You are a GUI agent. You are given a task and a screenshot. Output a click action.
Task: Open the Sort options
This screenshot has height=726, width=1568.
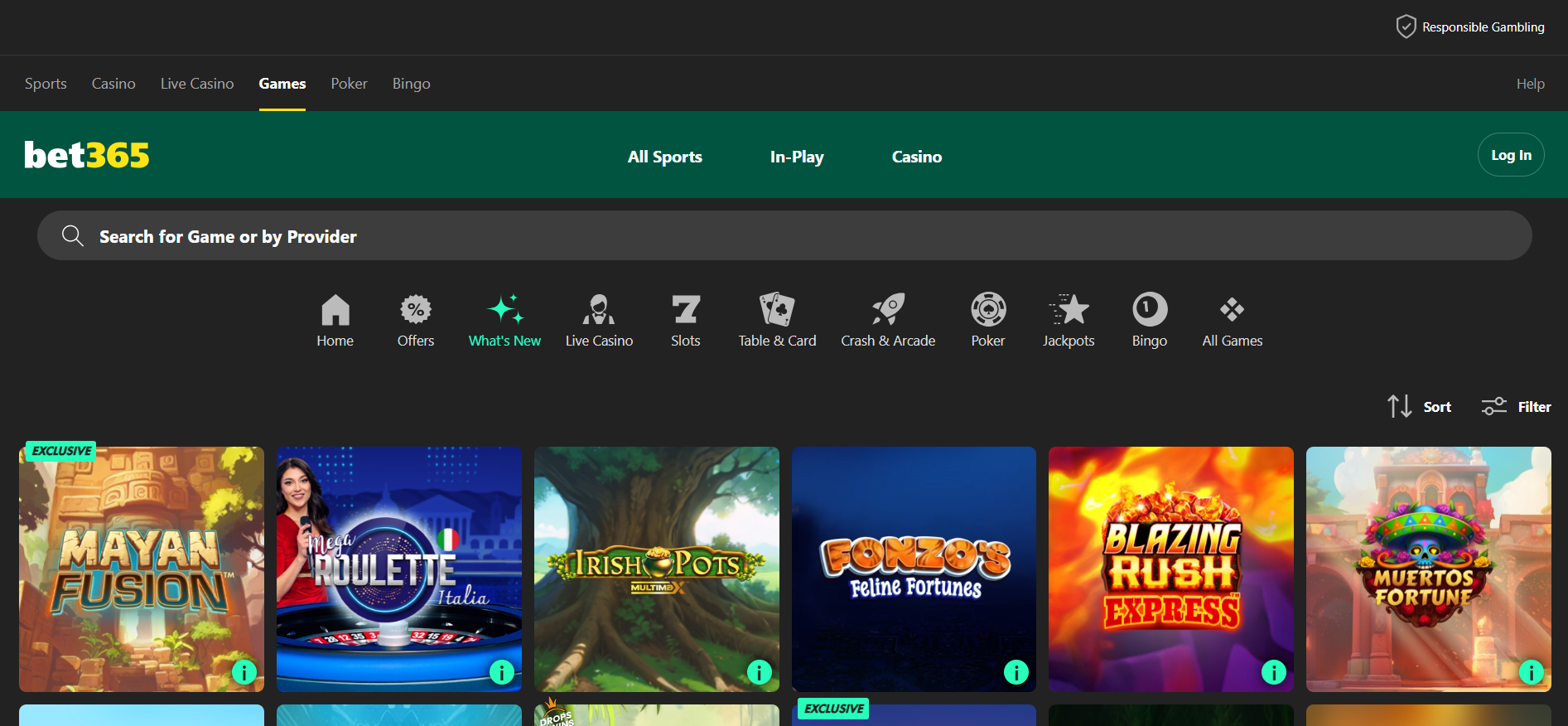(x=1420, y=407)
